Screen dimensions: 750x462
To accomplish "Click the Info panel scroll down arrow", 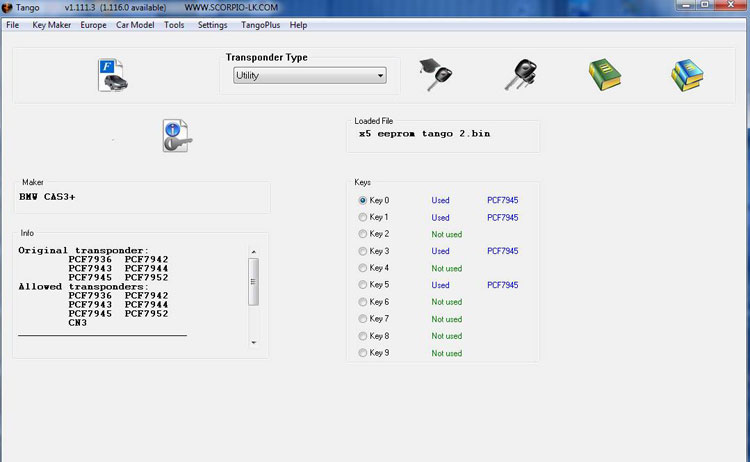I will (x=254, y=342).
